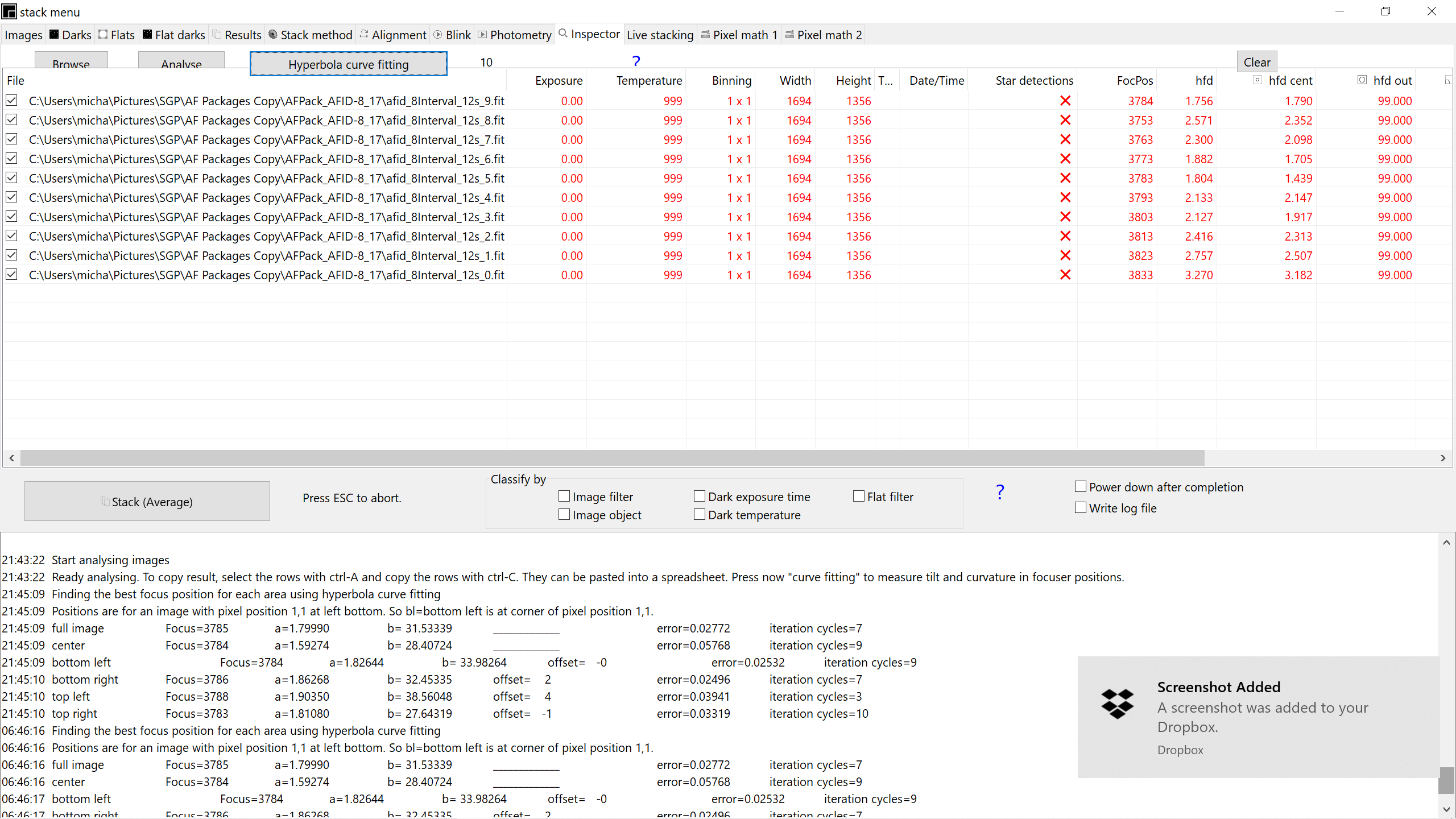
Task: Click the Clear button
Action: 1257,62
